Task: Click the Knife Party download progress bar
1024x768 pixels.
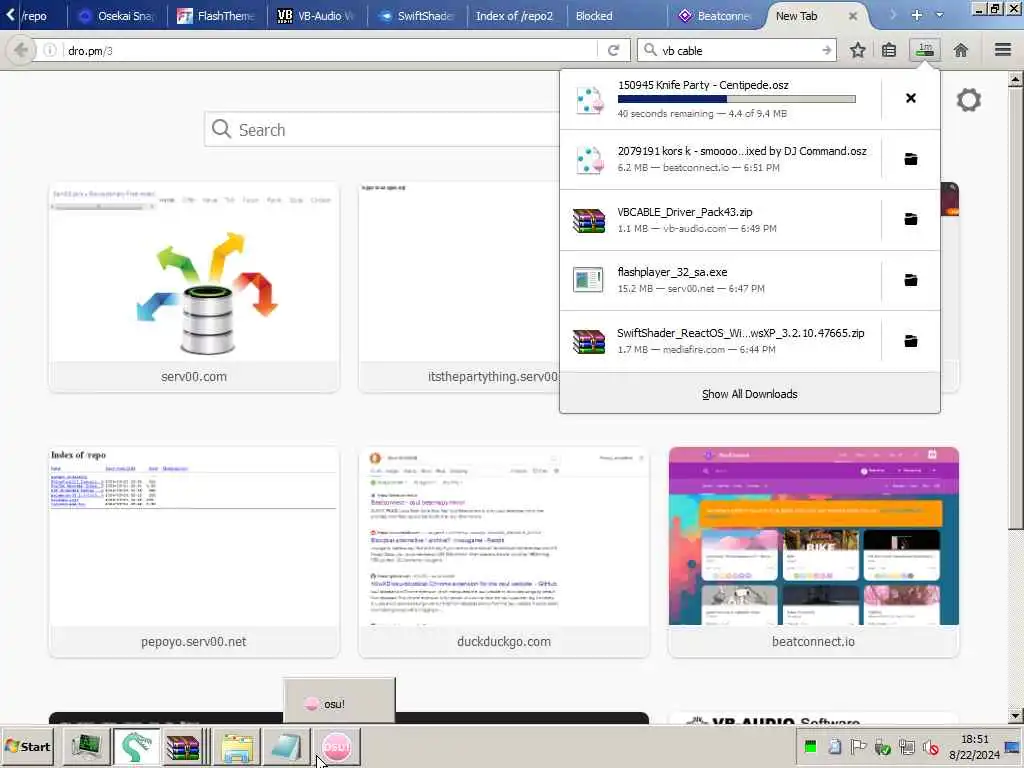Action: pyautogui.click(x=736, y=99)
